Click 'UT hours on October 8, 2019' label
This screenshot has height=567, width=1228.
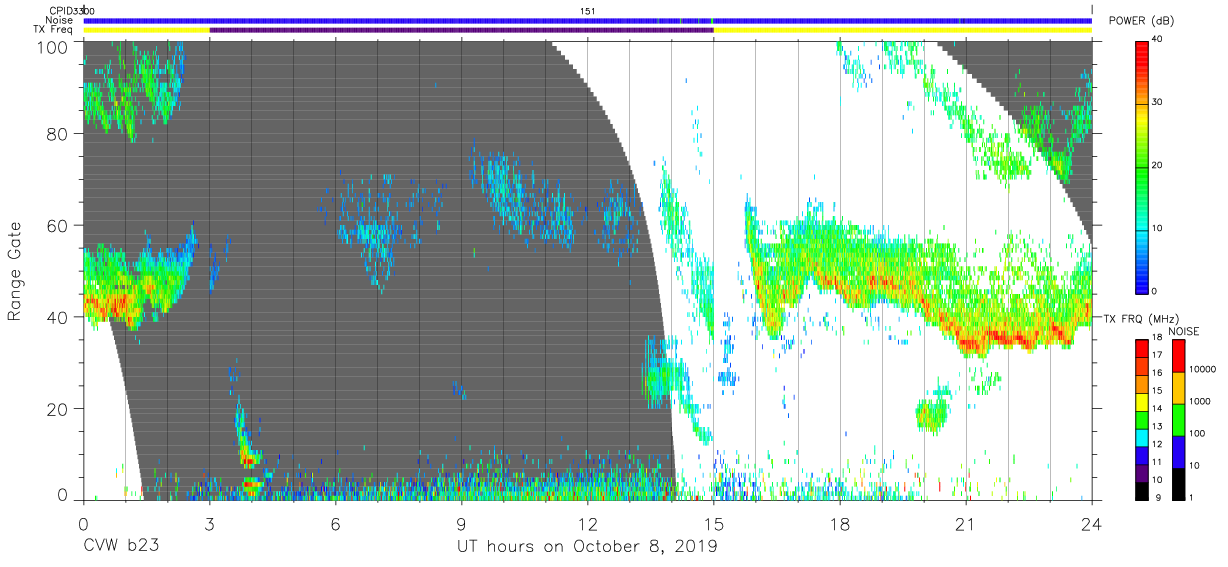(x=587, y=546)
